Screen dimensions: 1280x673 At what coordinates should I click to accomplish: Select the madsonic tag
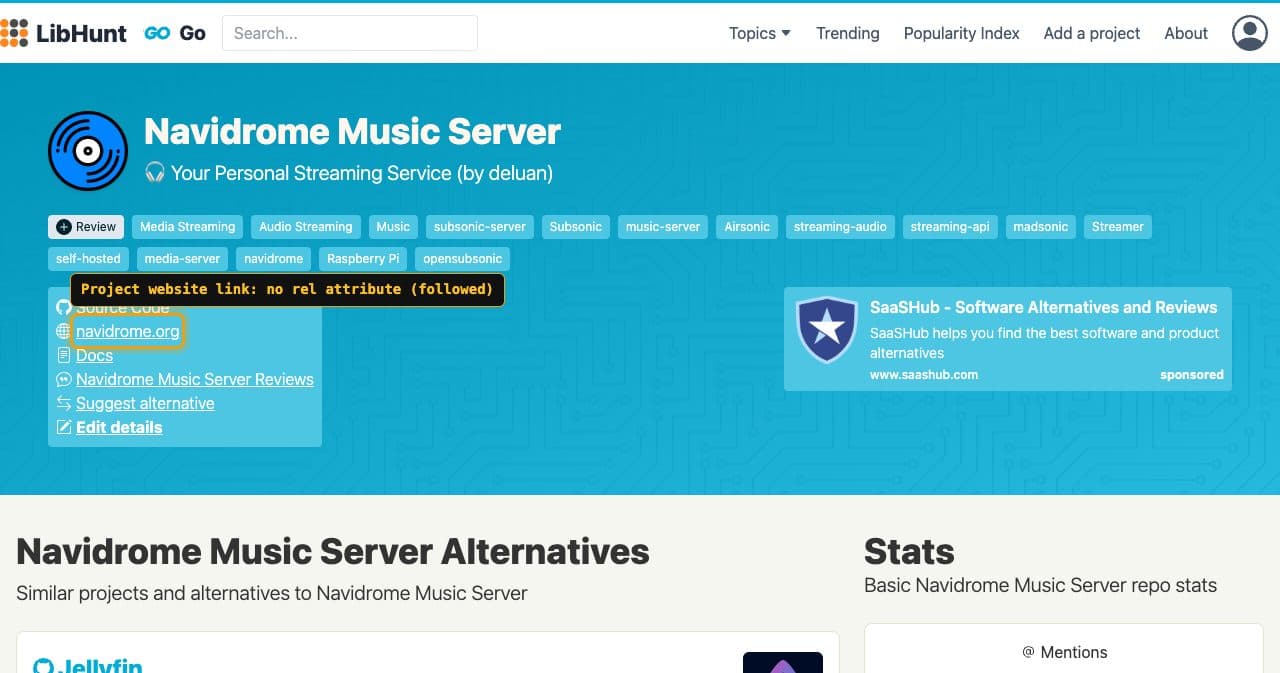(1041, 227)
